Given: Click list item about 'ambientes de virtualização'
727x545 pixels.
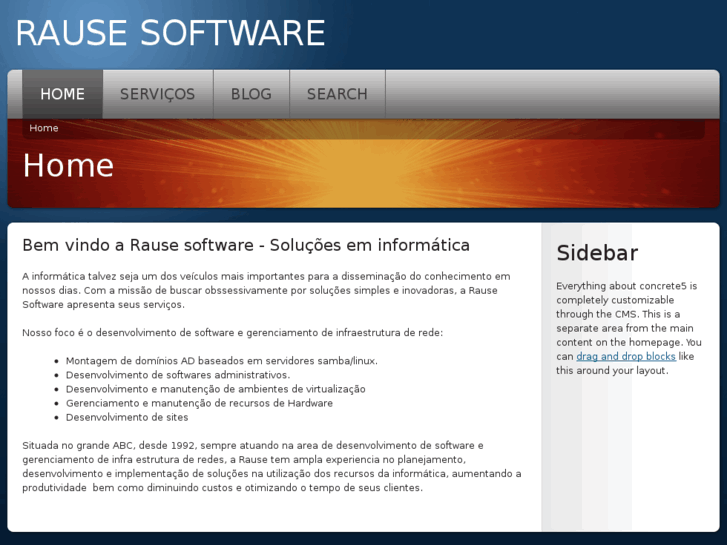Looking at the screenshot, I should (216, 389).
